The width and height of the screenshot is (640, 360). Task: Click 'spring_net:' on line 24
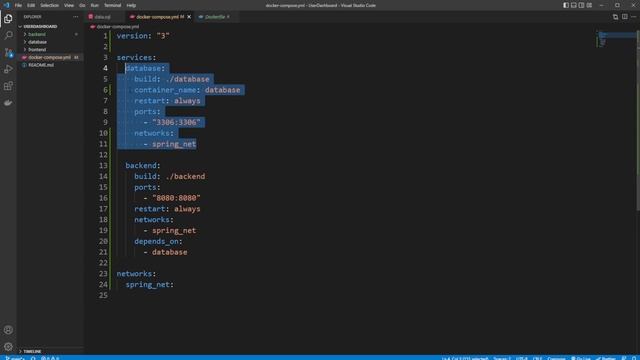click(x=150, y=284)
